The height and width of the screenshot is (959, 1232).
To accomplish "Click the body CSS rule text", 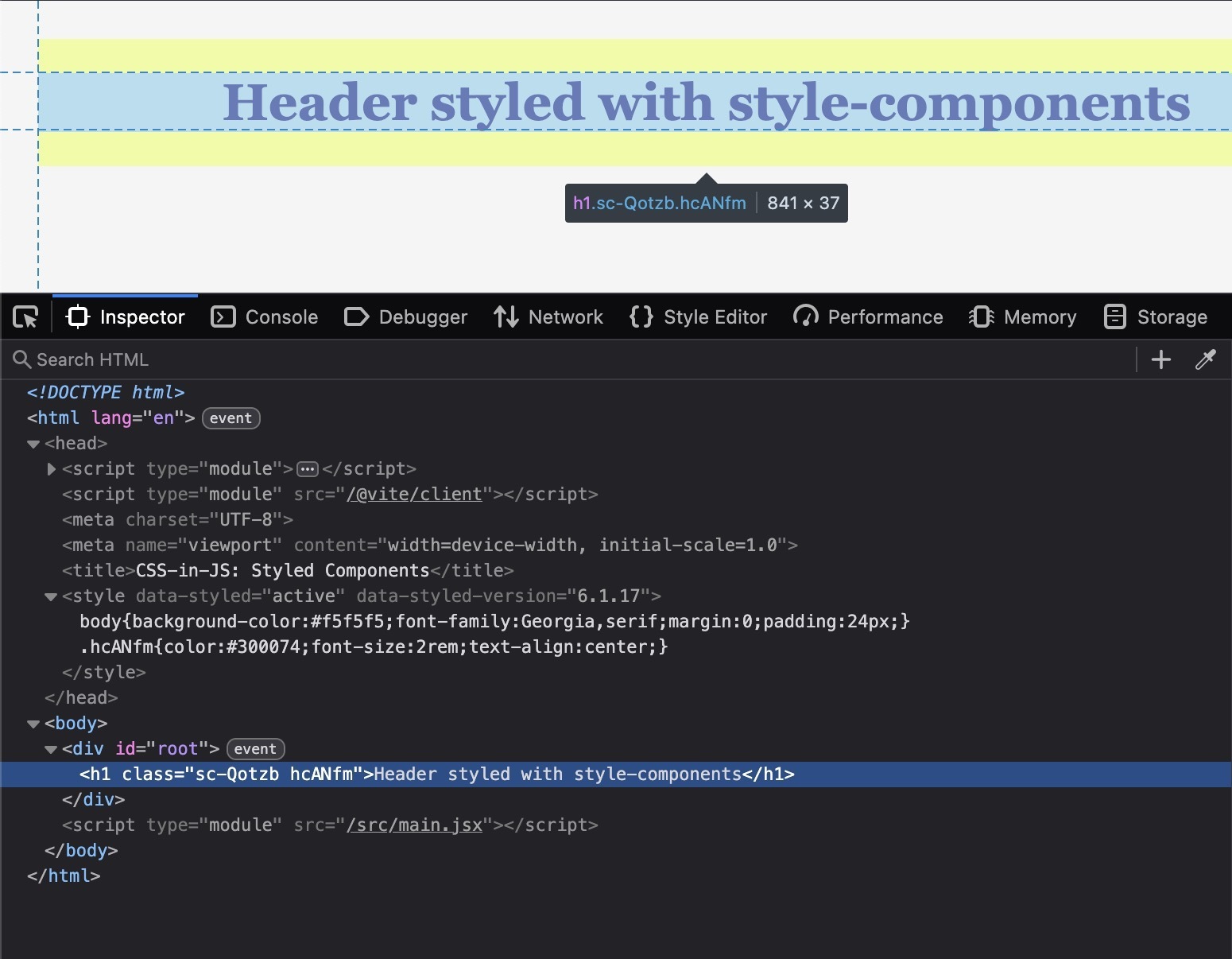I will pos(494,622).
